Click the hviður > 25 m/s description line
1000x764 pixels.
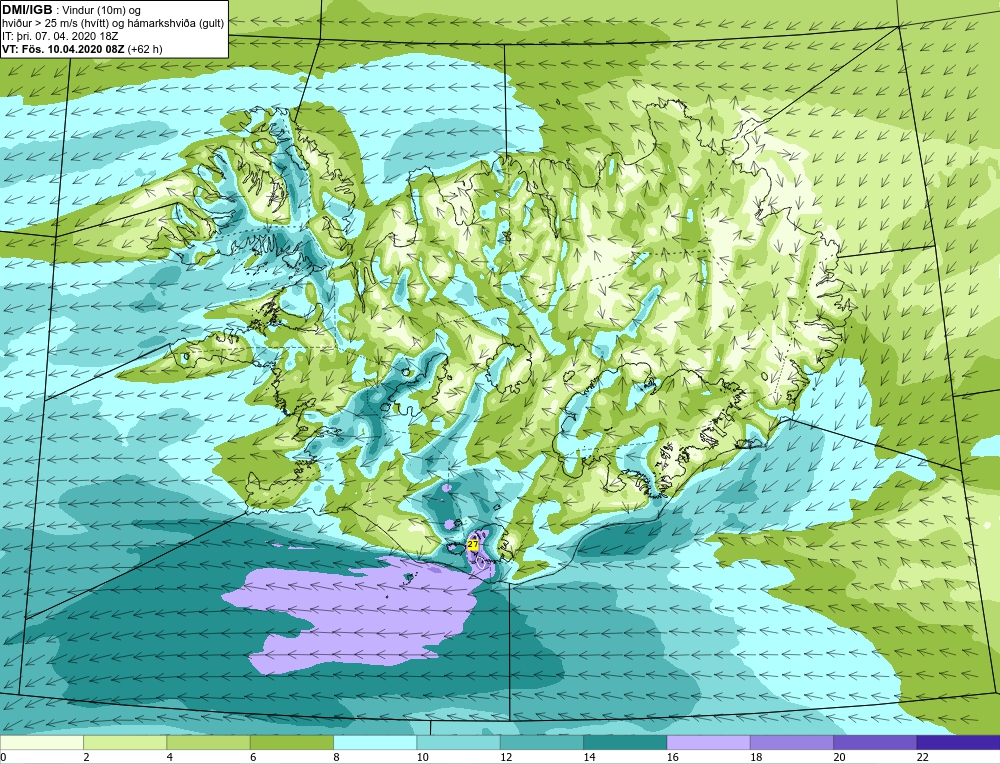(x=113, y=23)
